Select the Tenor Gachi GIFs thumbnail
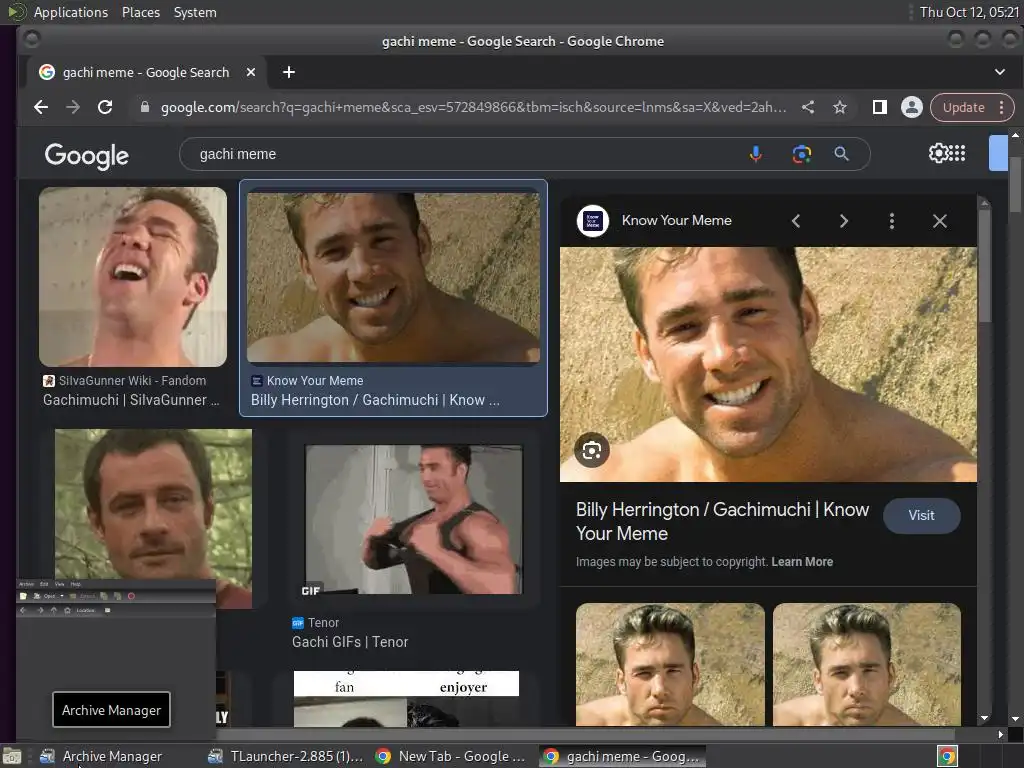This screenshot has width=1024, height=768. (413, 520)
